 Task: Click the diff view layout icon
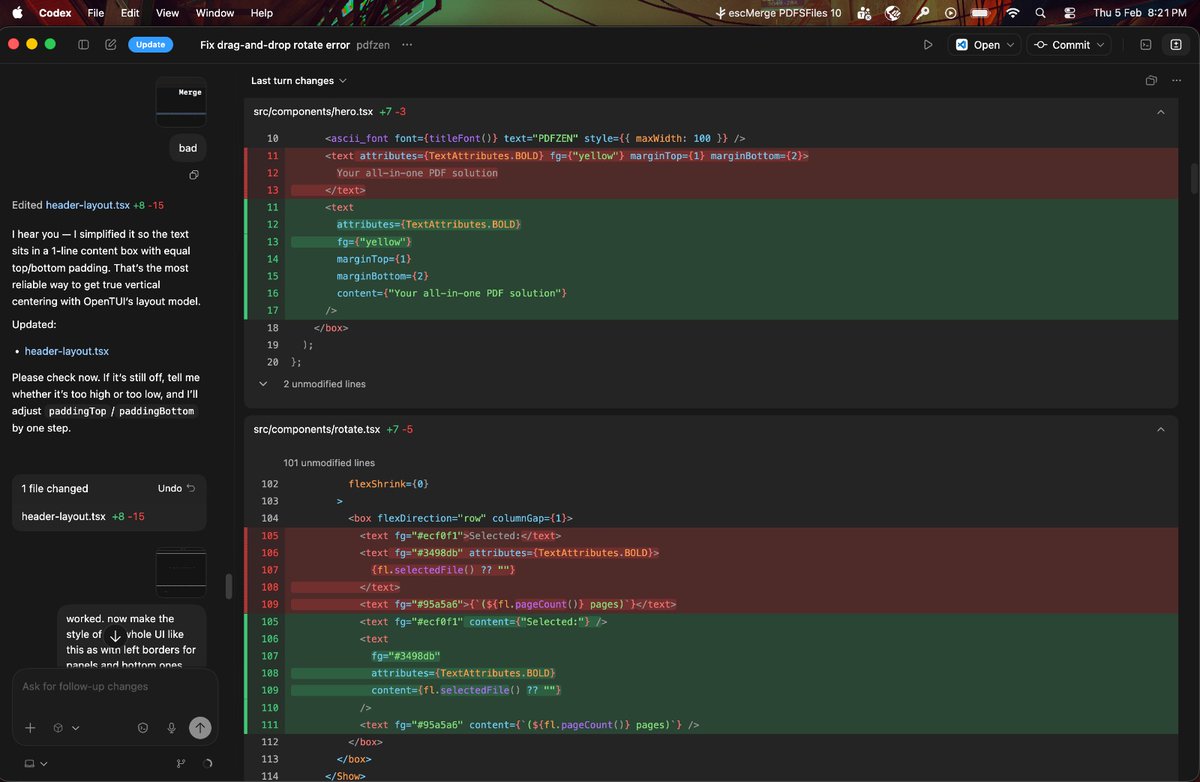pyautogui.click(x=1151, y=81)
